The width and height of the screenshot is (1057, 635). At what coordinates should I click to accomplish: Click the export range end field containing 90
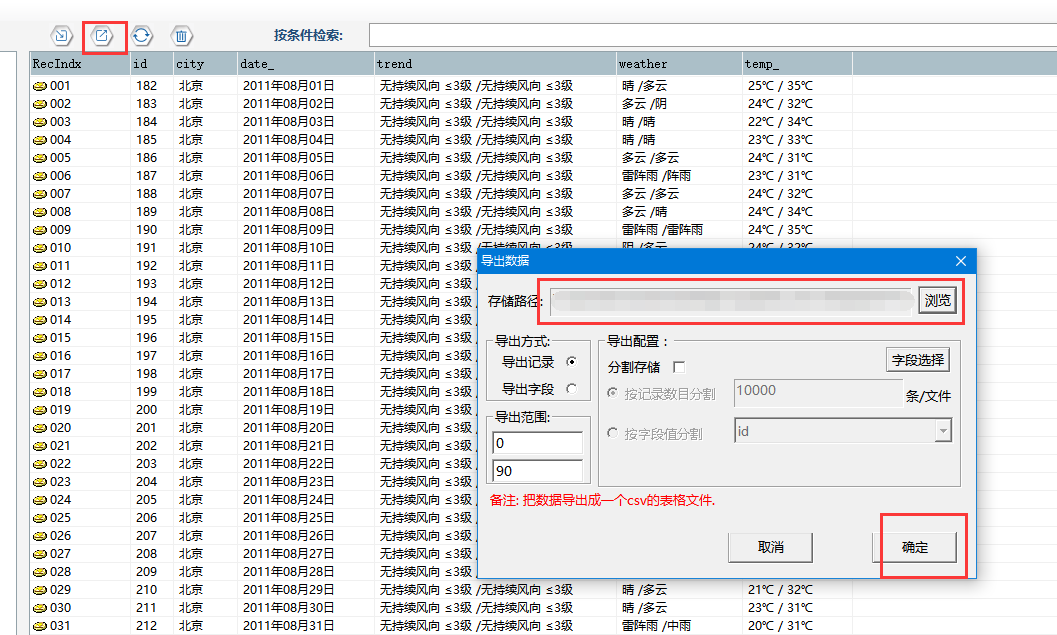(x=537, y=471)
